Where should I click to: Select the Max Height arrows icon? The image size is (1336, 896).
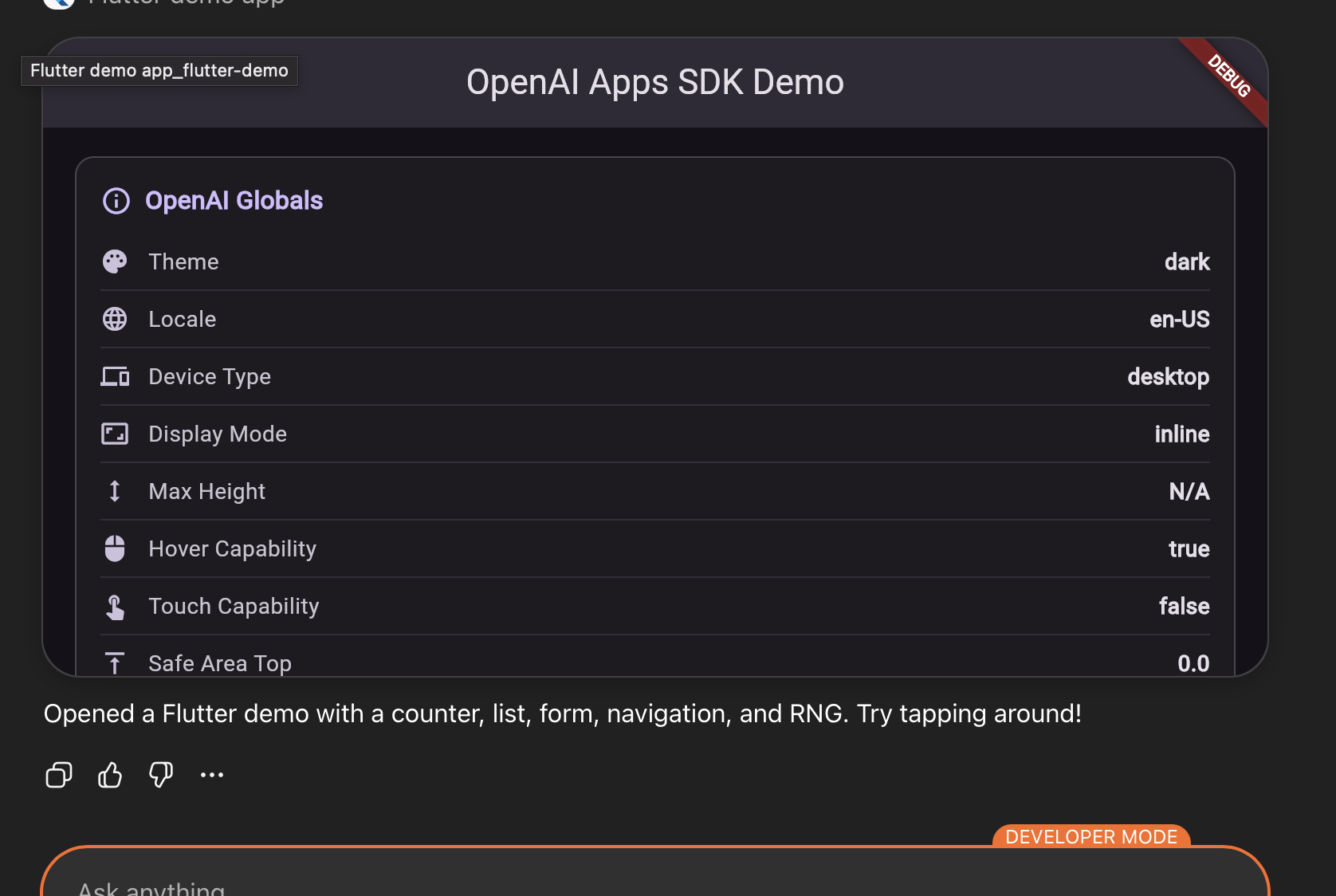tap(116, 491)
